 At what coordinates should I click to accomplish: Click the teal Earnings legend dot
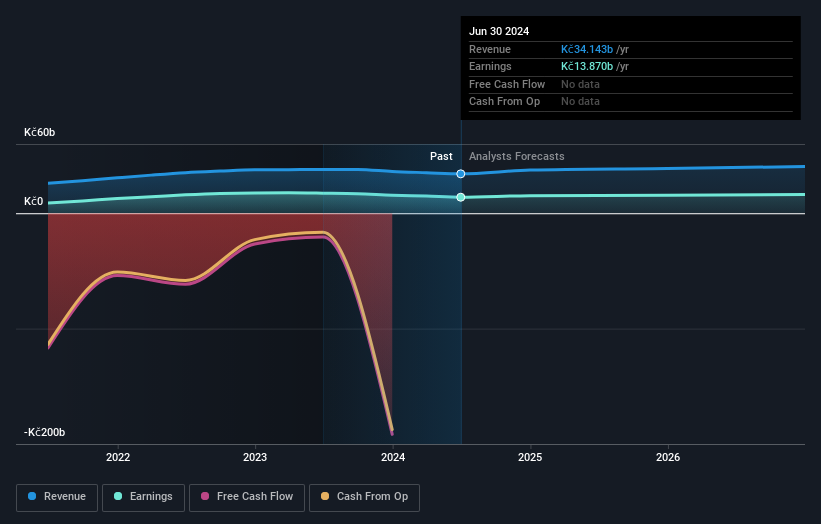118,496
